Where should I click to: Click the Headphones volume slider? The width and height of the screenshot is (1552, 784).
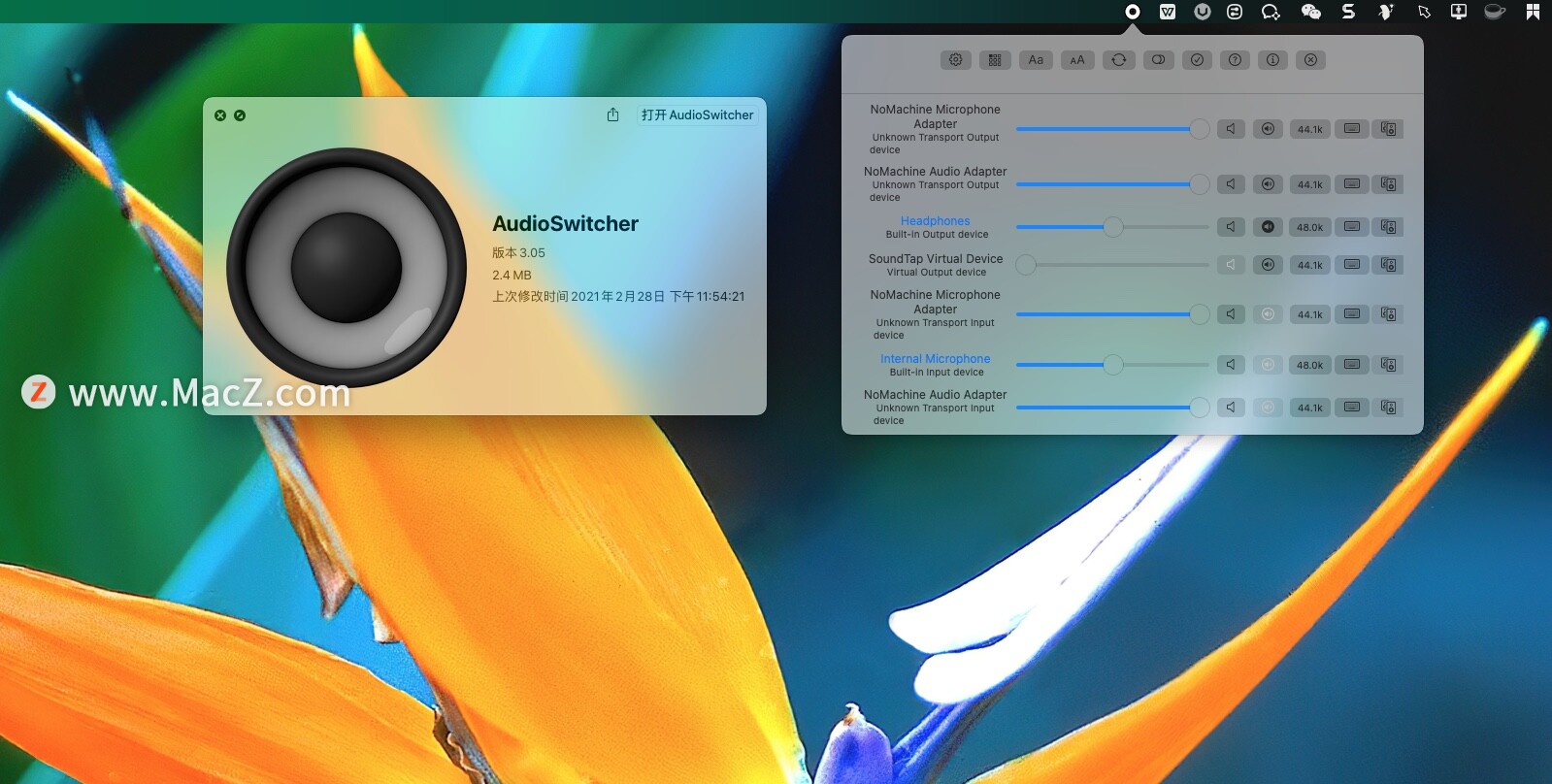click(1112, 227)
